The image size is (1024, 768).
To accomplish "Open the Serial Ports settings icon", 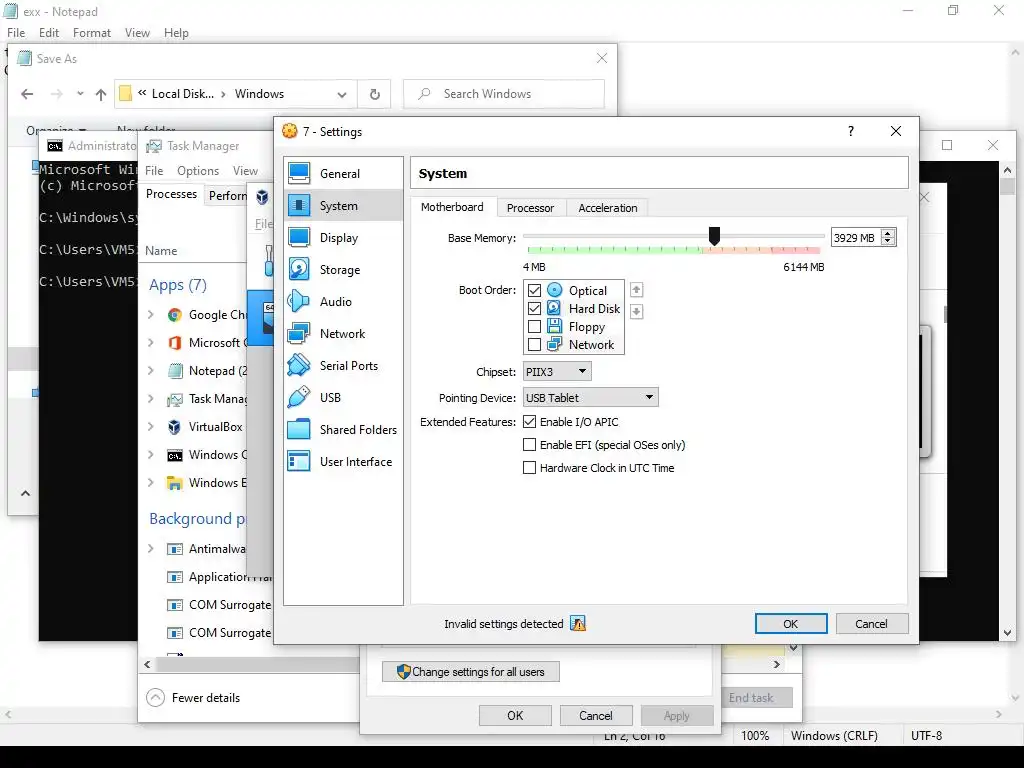I will coord(299,366).
